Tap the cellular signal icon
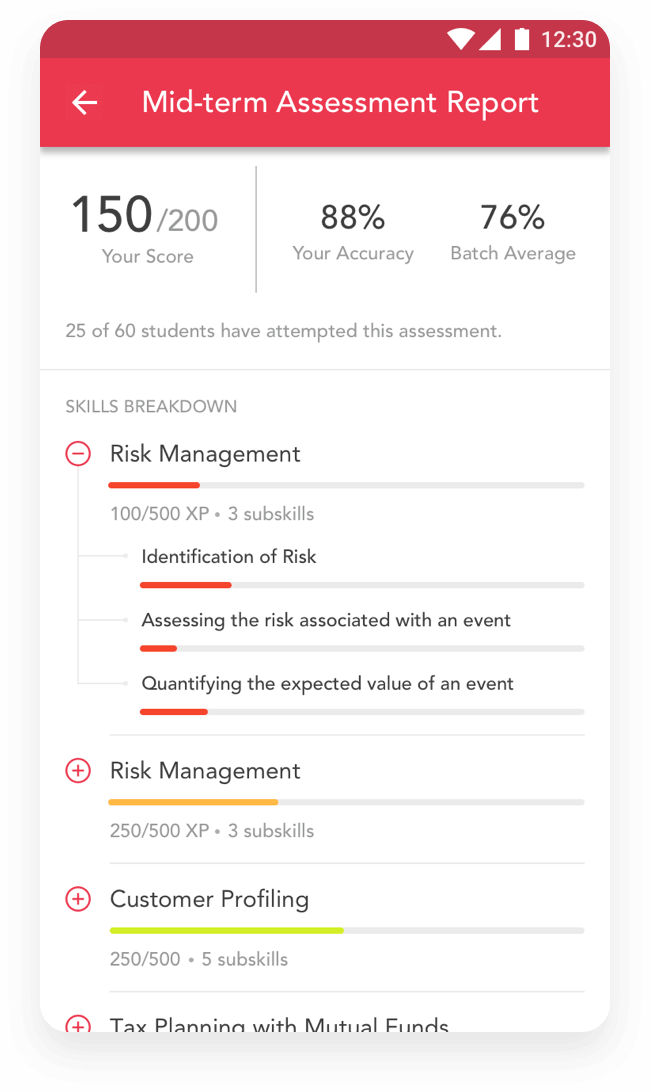Image resolution: width=650 pixels, height=1092 pixels. click(490, 39)
